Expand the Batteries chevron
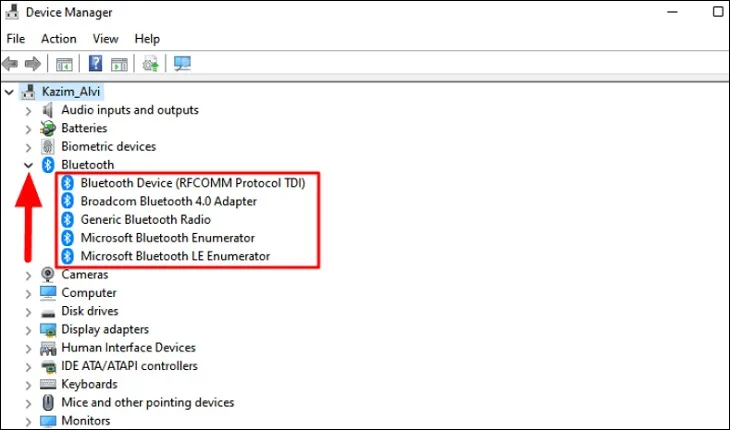Viewport: 730px width, 431px height. (x=28, y=129)
